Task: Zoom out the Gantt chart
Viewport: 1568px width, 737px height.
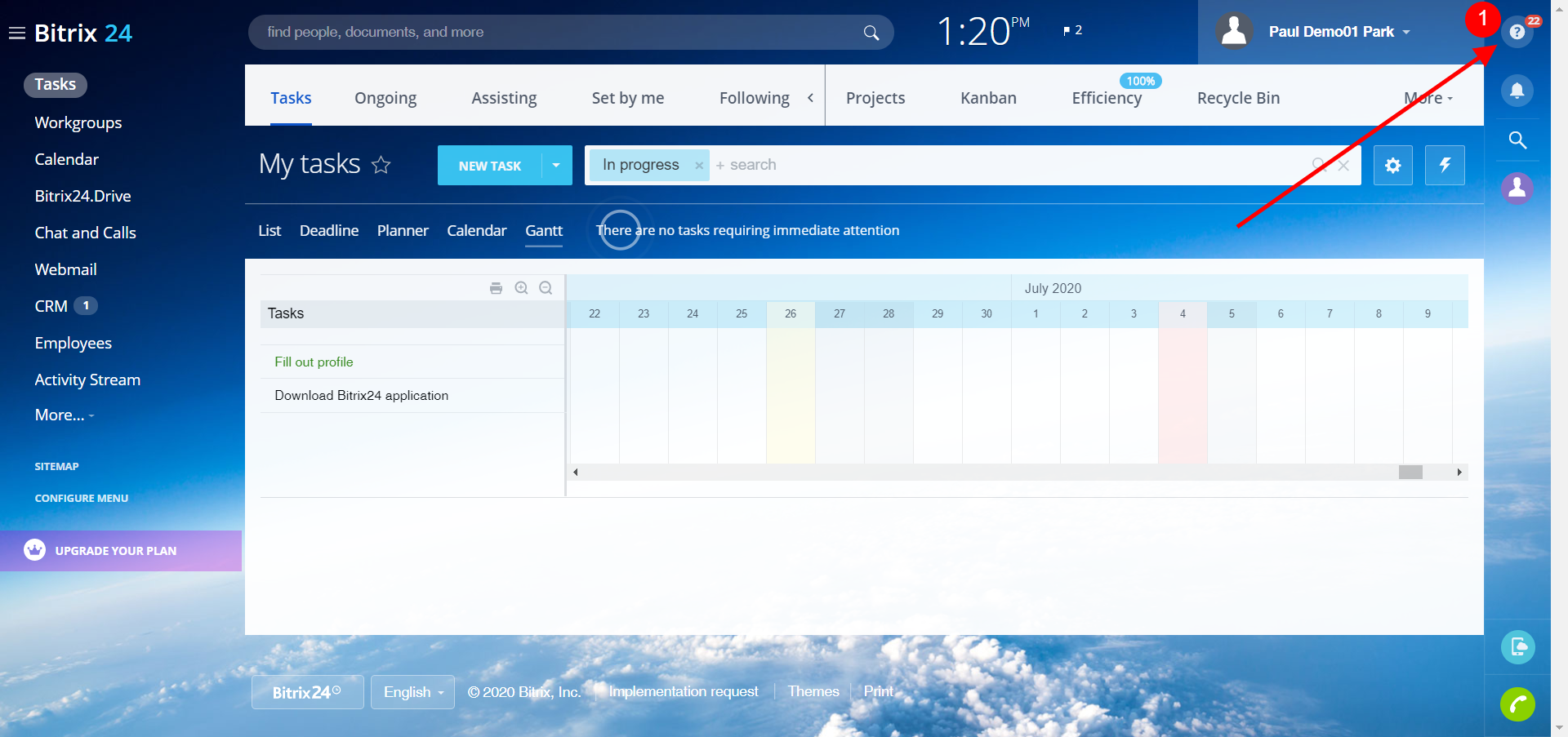Action: point(546,288)
